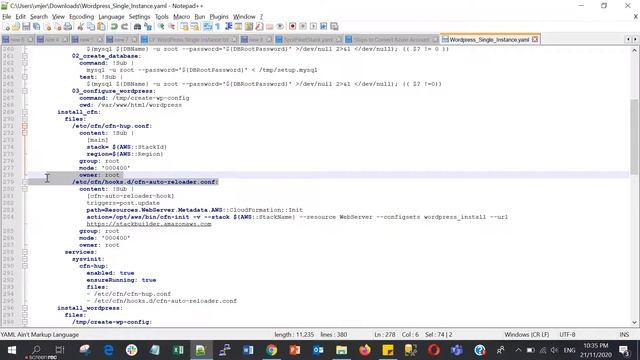This screenshot has width=640, height=360.
Task: Click the macro Playback icon
Action: pyautogui.click(x=313, y=27)
